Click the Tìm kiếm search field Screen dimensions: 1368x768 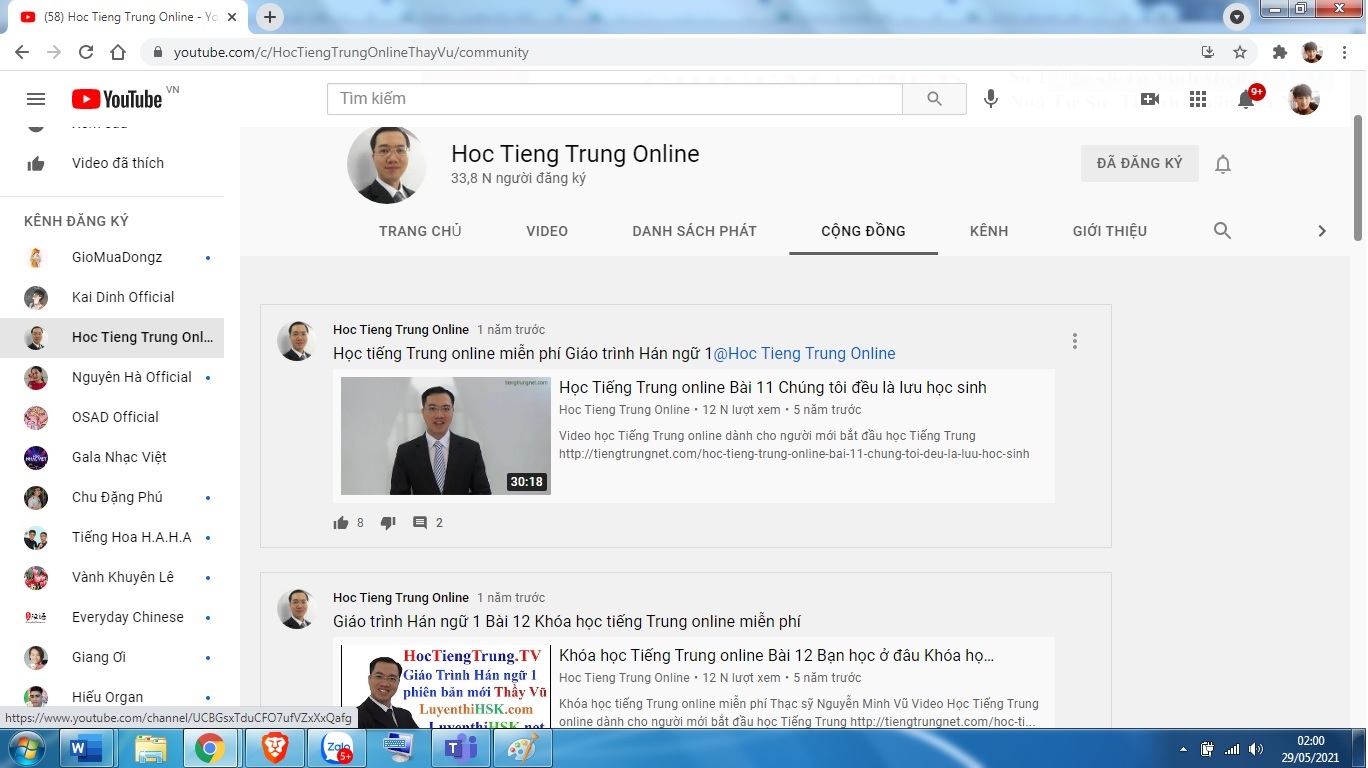(615, 99)
